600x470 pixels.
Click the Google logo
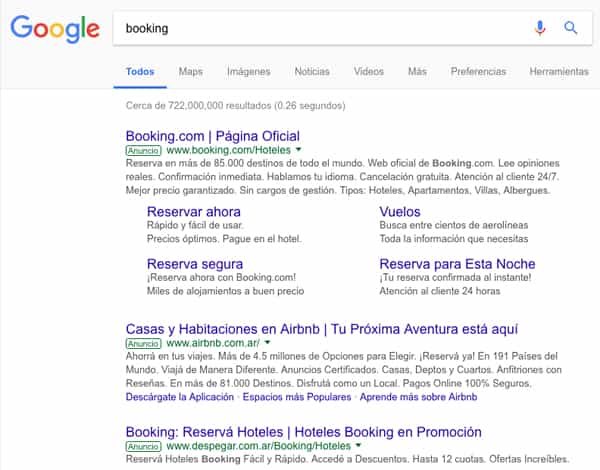click(x=55, y=29)
